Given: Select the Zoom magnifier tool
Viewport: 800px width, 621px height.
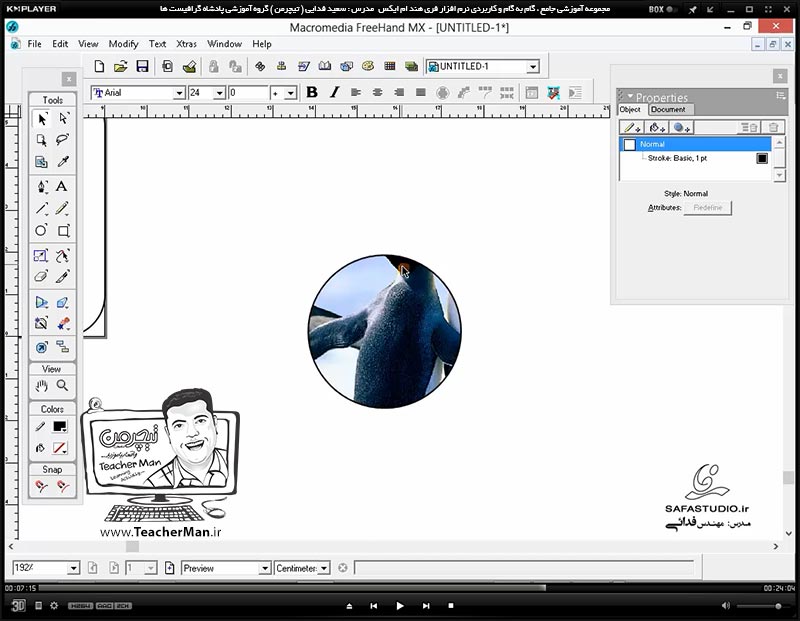Looking at the screenshot, I should coord(62,385).
